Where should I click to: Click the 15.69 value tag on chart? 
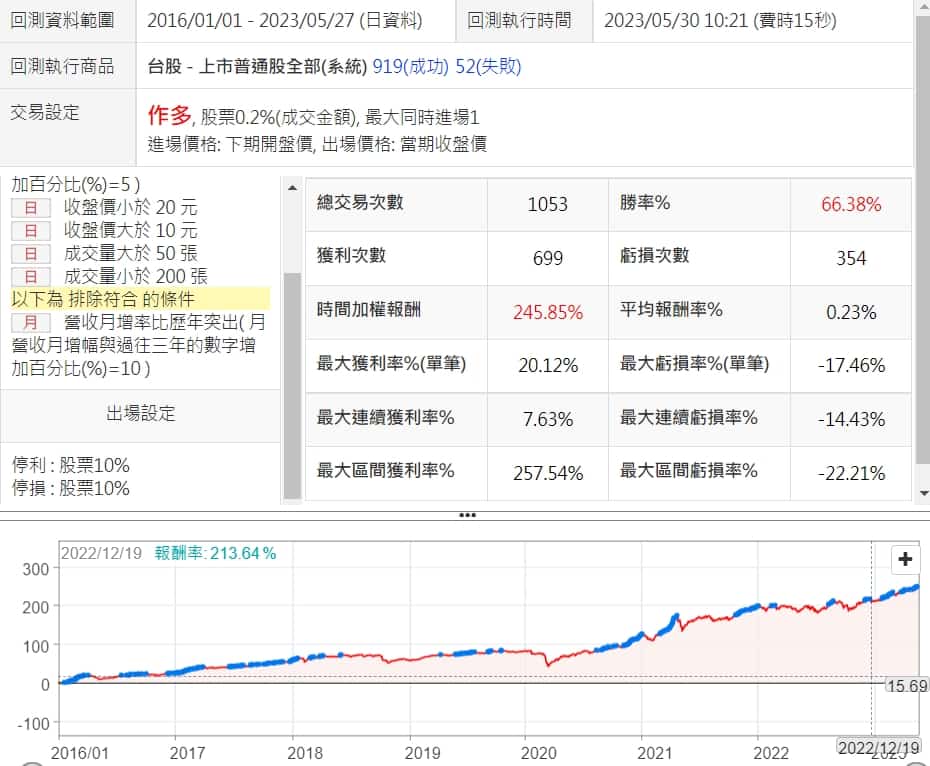[908, 685]
